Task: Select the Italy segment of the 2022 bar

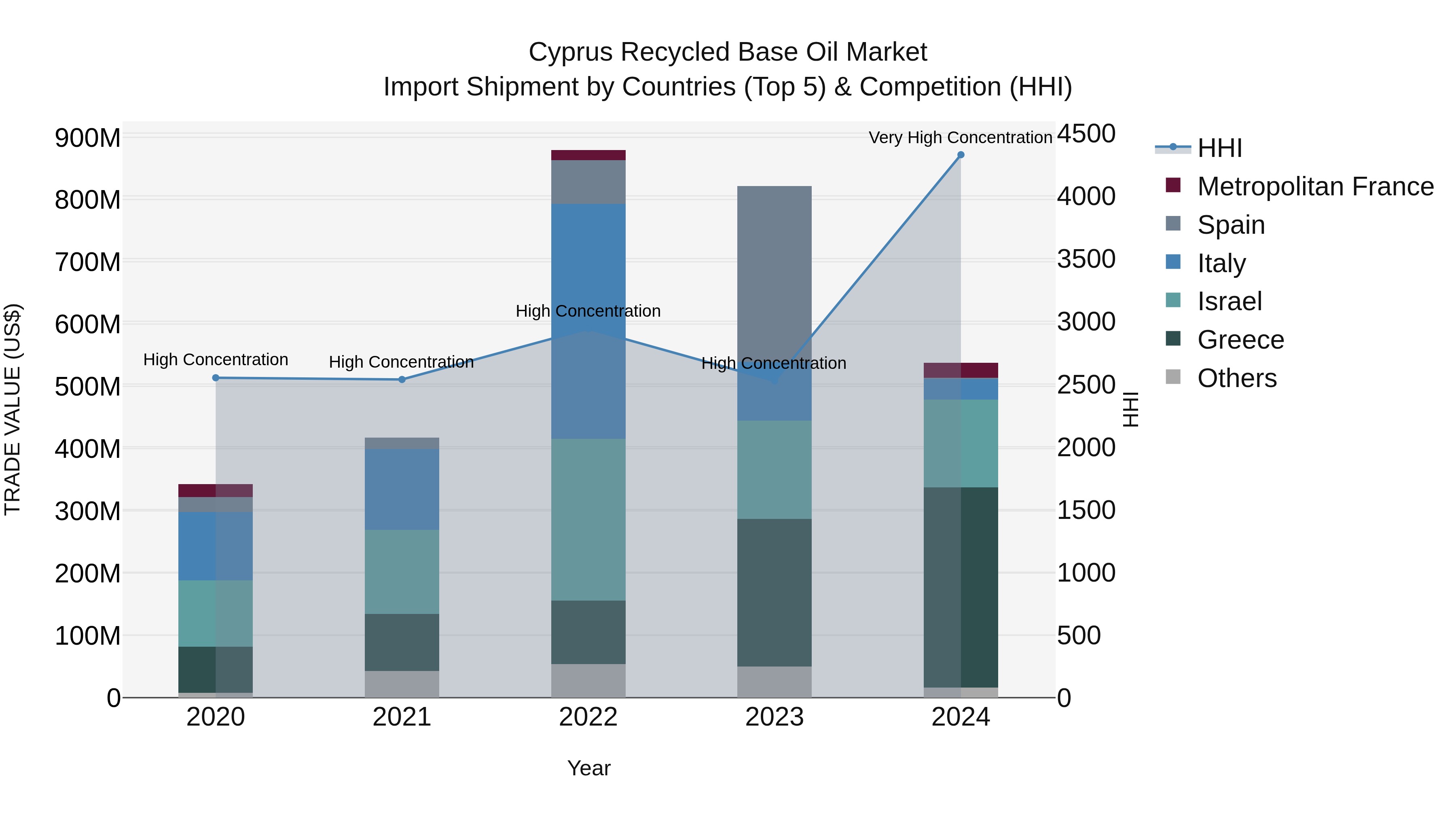Action: [x=588, y=321]
